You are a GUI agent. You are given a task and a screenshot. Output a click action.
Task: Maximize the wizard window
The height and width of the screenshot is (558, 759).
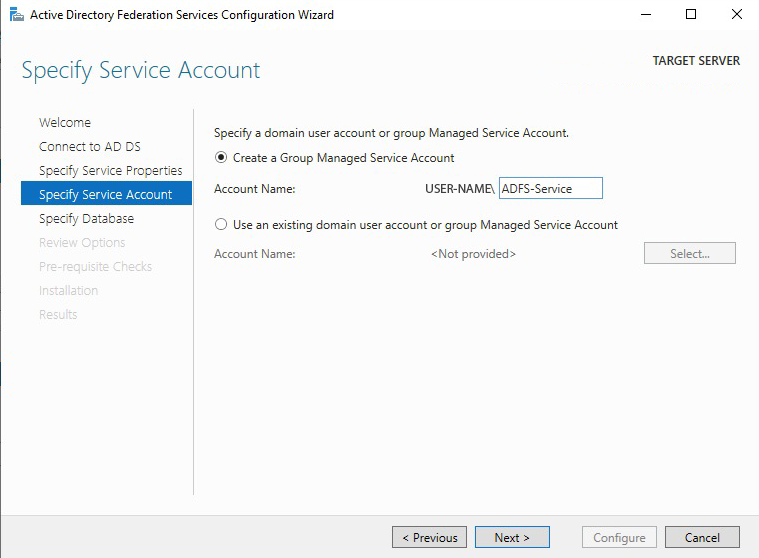(691, 15)
